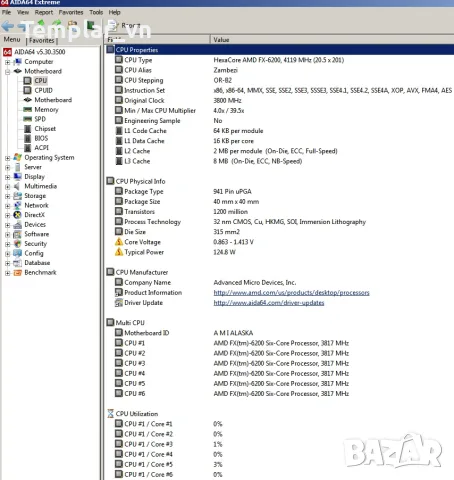Click the Operating System Windows flag icon
The image size is (454, 480).
17,157
